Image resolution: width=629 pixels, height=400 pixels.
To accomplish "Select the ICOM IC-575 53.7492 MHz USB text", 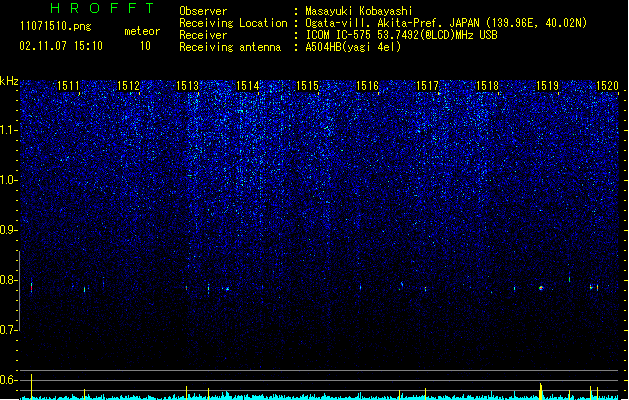I will 402,35.
